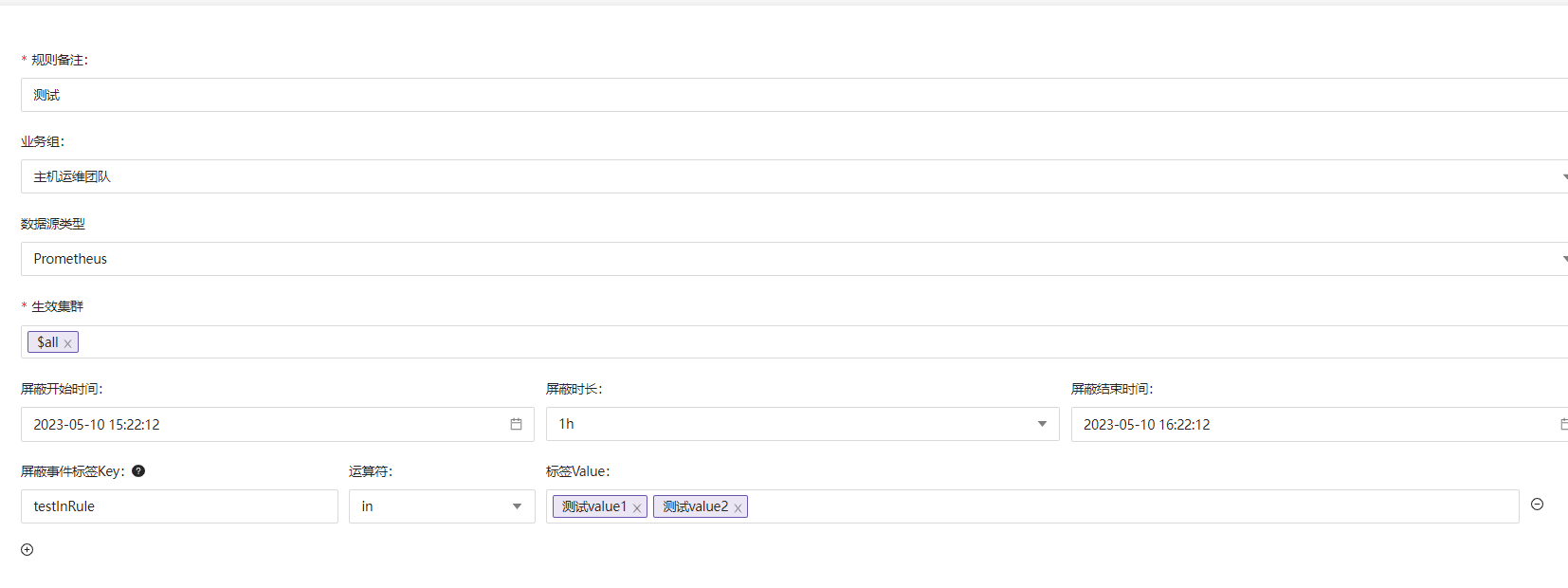Image resolution: width=1568 pixels, height=588 pixels.
Task: Click the 业务组 label
Action: (x=43, y=141)
